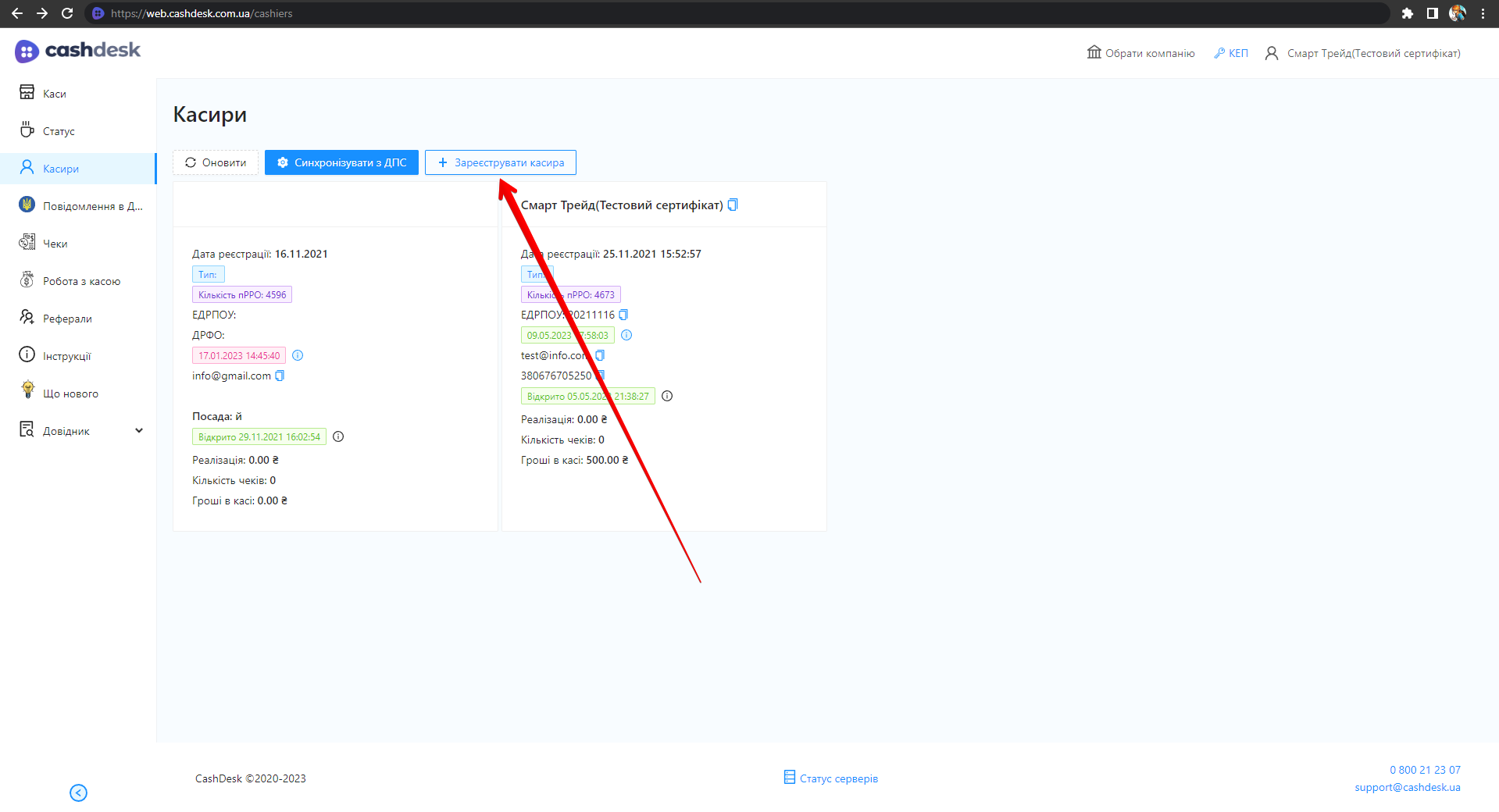Click Синхронізувати з ДПС button

[341, 162]
